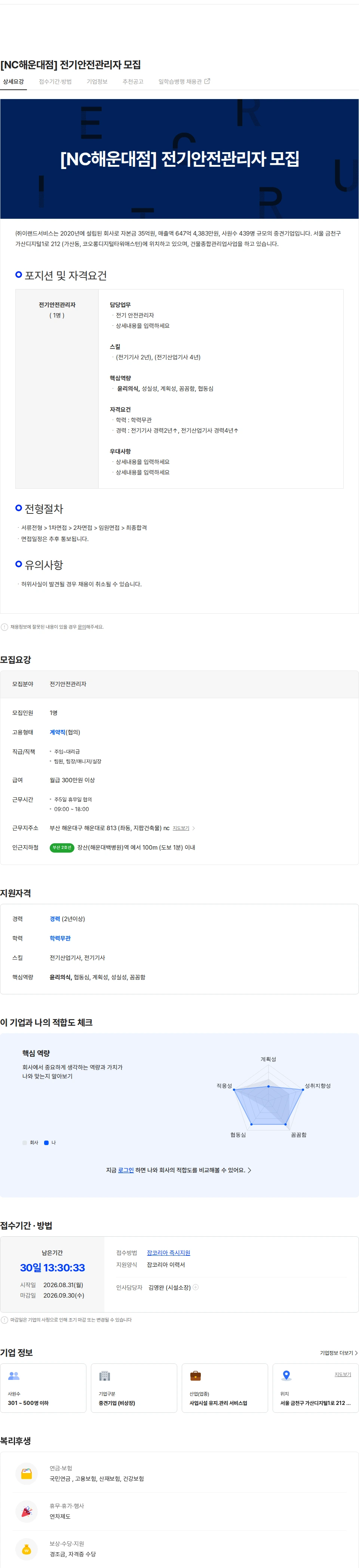
Task: Click the info icon beside 김영완 (시설소장)
Action: (196, 1288)
